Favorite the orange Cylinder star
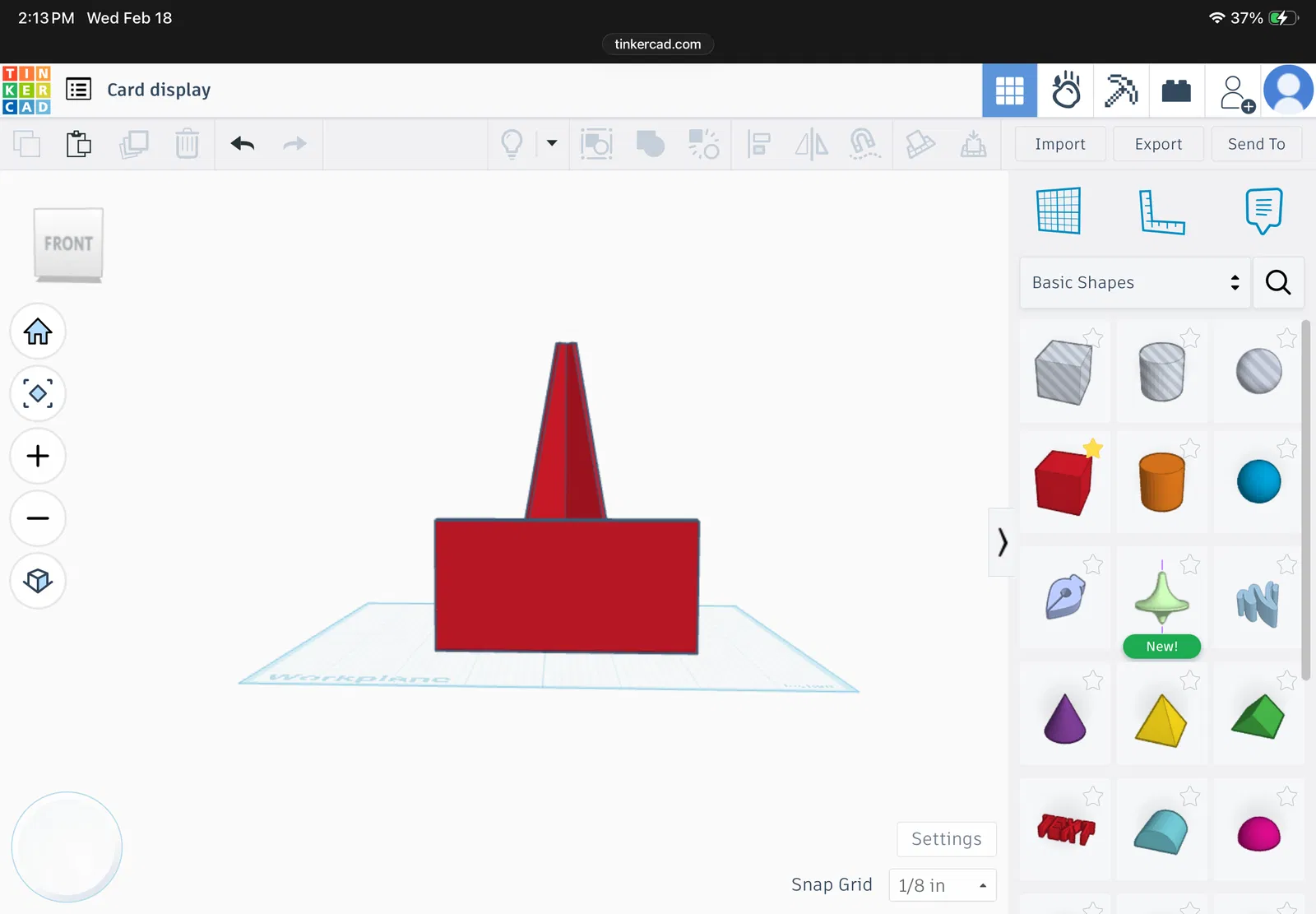Image resolution: width=1316 pixels, height=914 pixels. pos(1190,448)
